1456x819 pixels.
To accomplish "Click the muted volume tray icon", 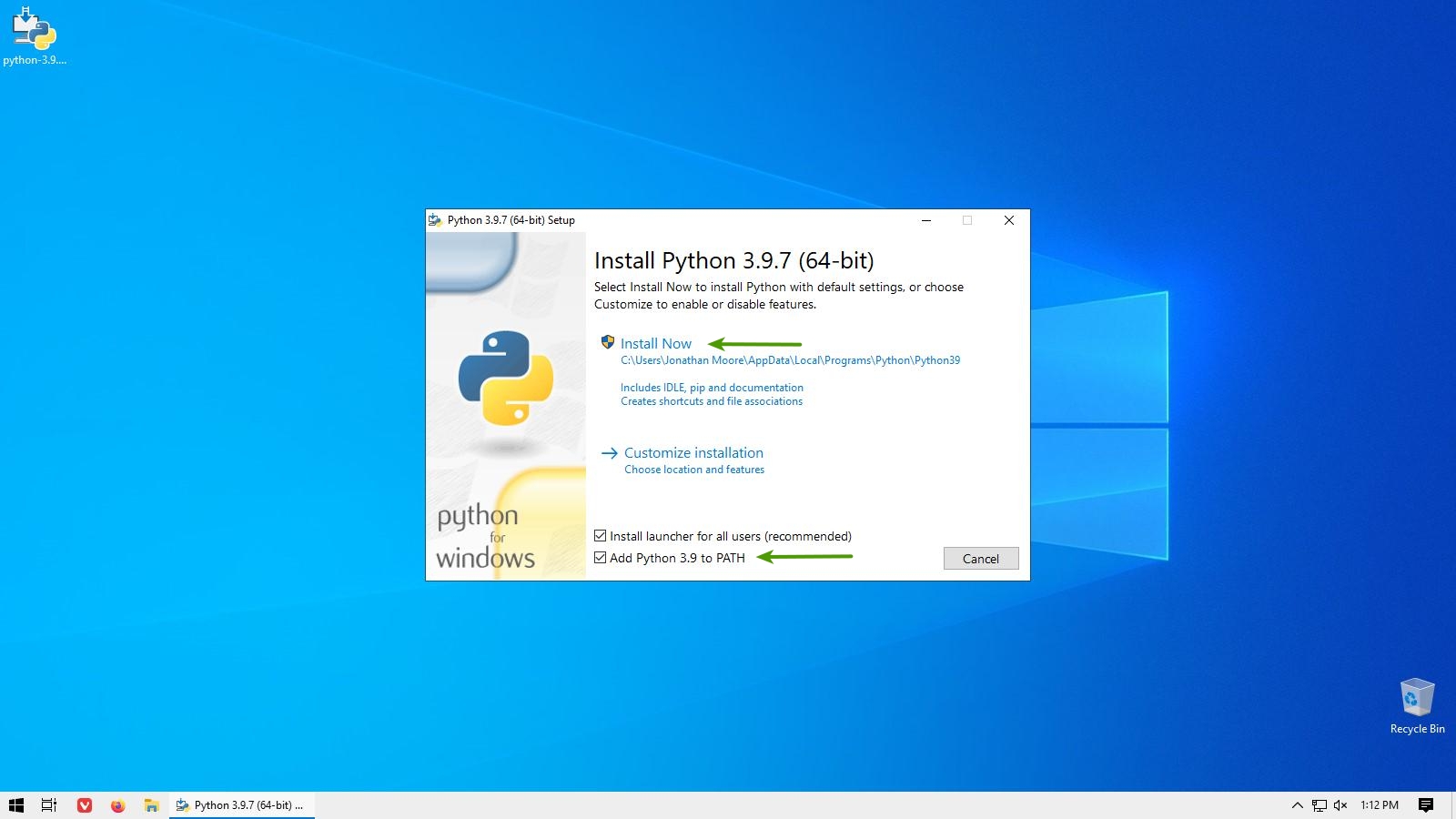I will point(1340,805).
